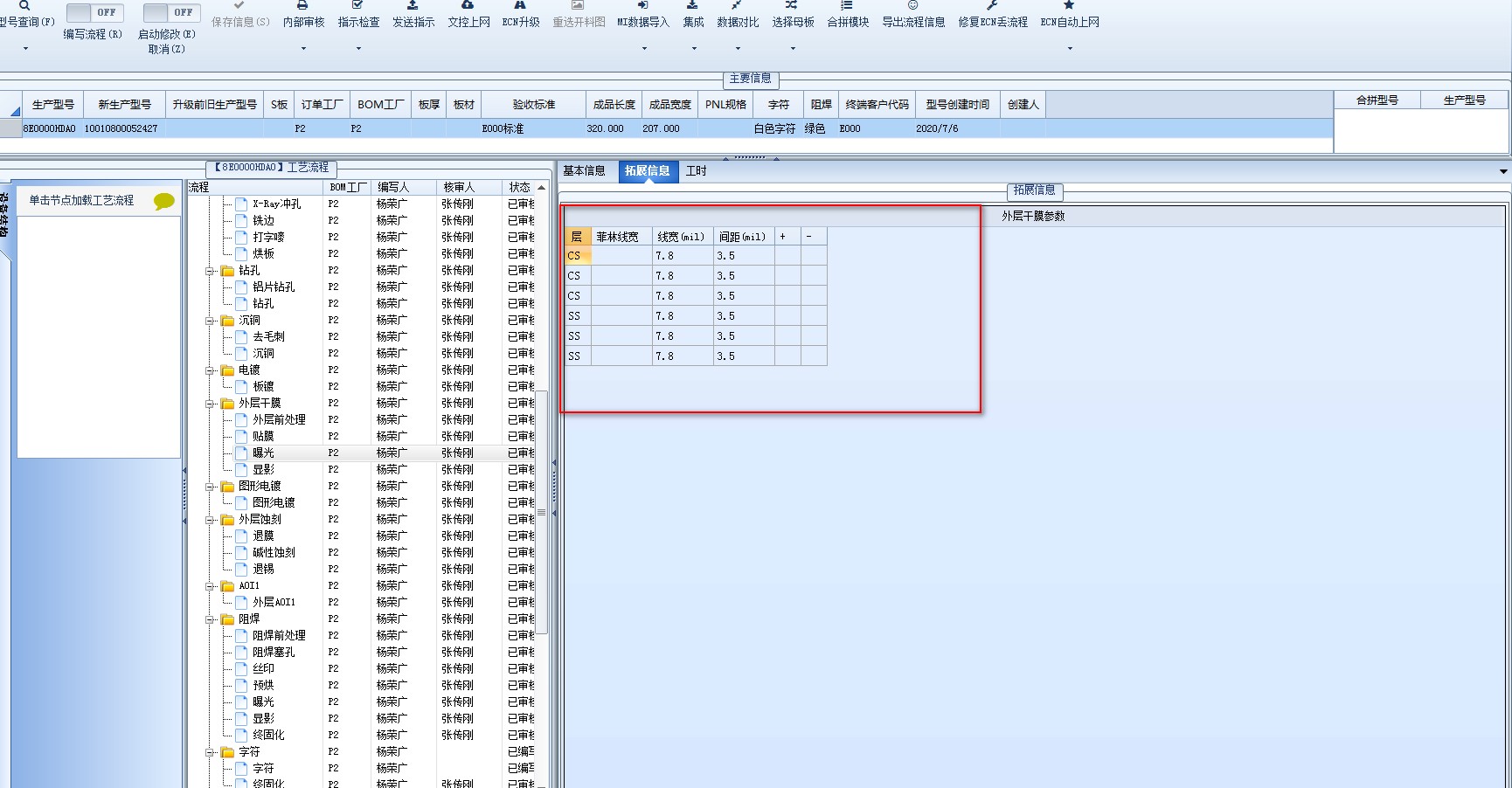The width and height of the screenshot is (1512, 788).
Task: Click 发送指示 upload button
Action: coord(413,14)
